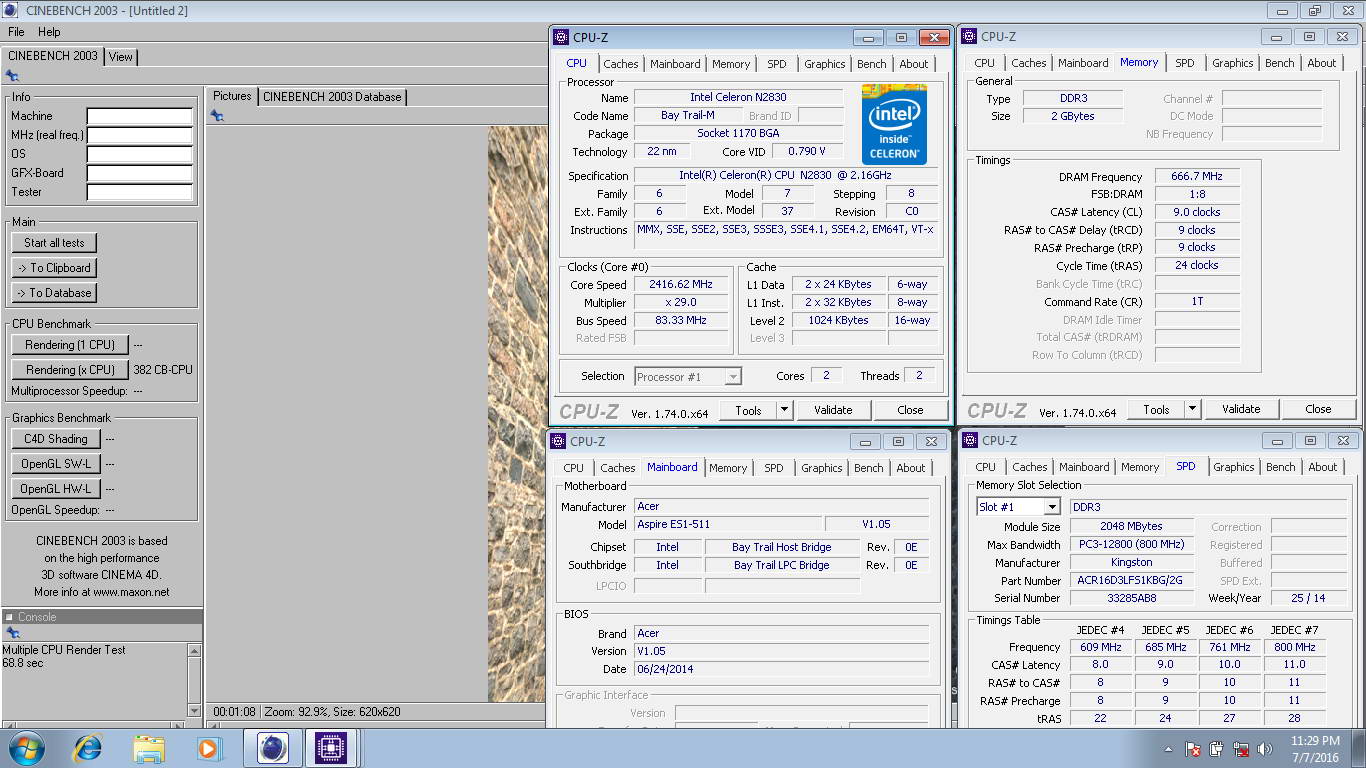Viewport: 1366px width, 768px height.
Task: Switch to the View tab in CINEBENCH
Action: [x=121, y=57]
